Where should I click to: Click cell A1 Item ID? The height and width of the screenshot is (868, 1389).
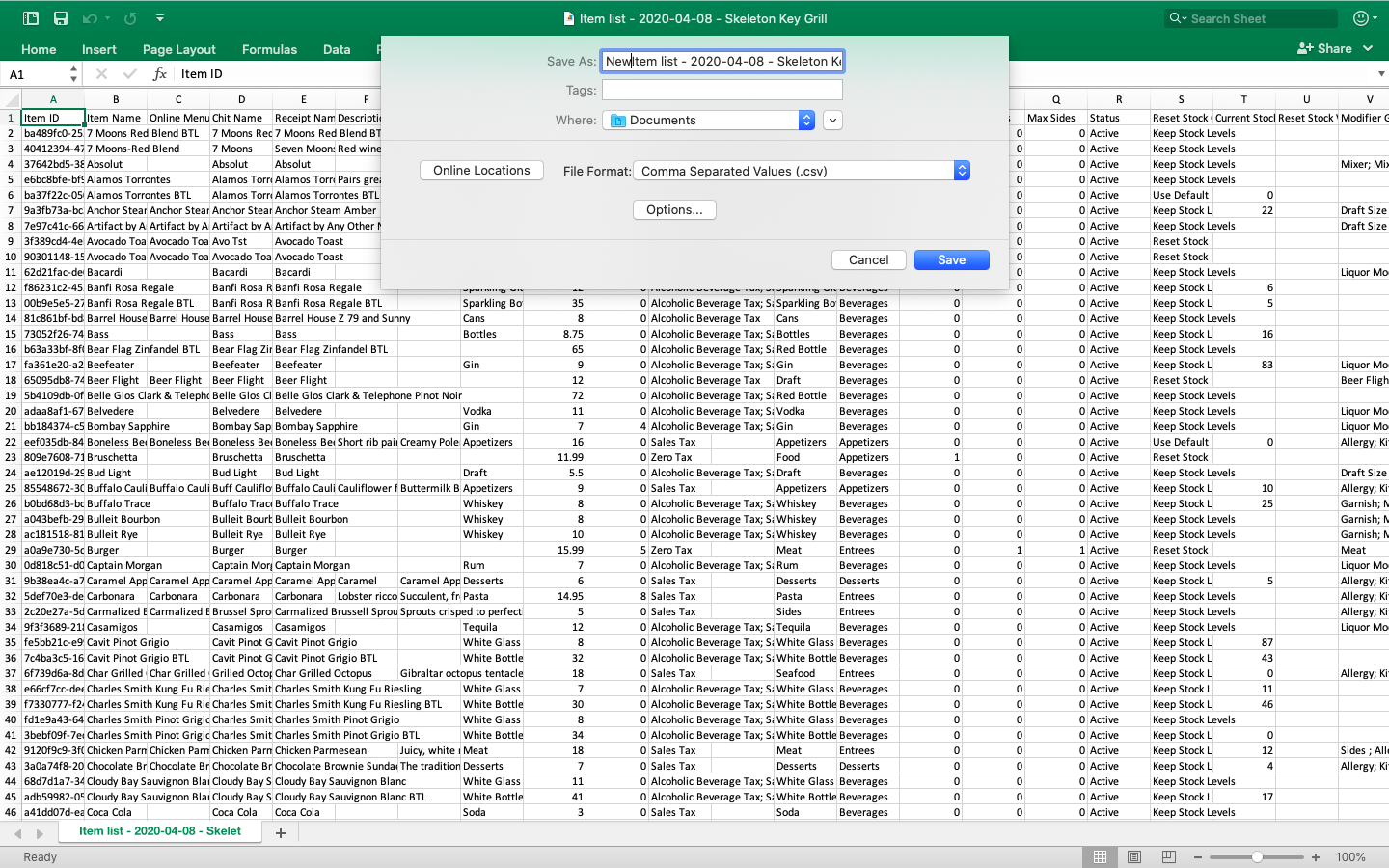[x=53, y=118]
